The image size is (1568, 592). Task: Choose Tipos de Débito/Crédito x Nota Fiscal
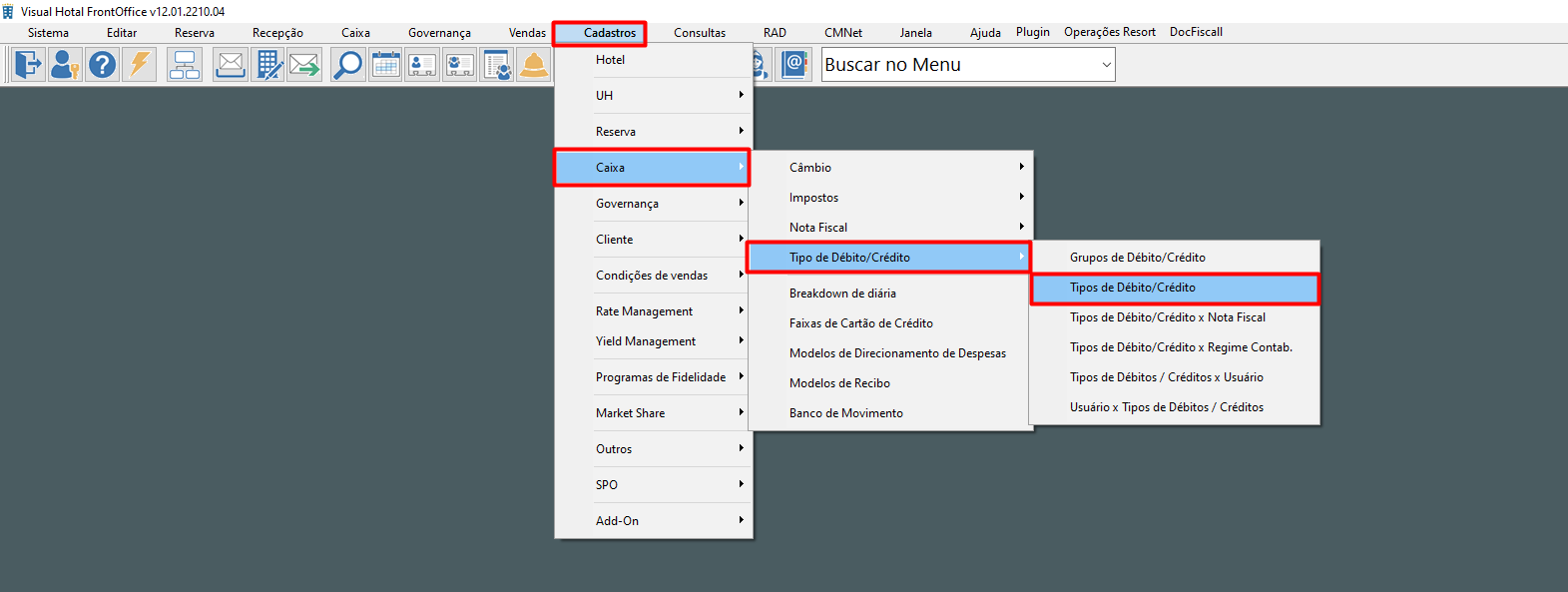pos(1175,317)
